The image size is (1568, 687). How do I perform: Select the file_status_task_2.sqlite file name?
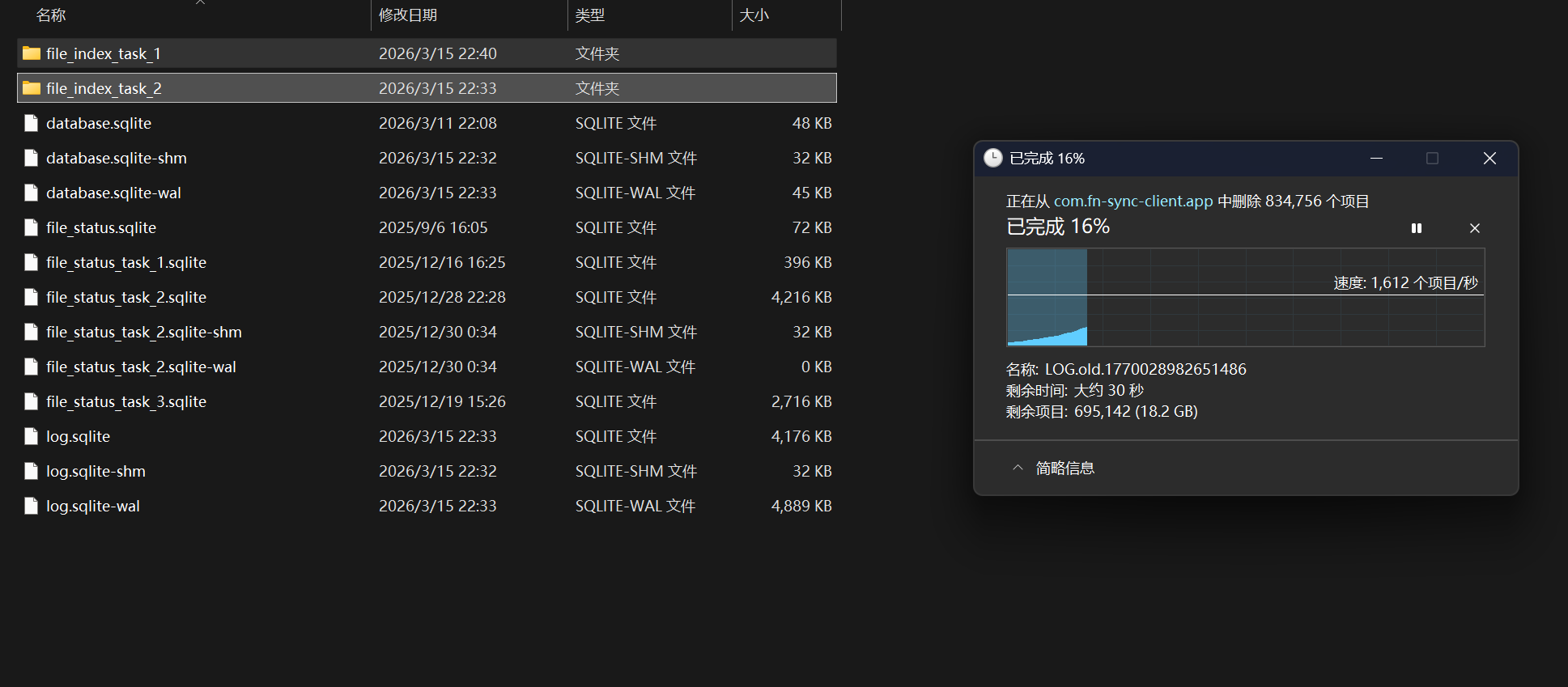pyautogui.click(x=126, y=297)
